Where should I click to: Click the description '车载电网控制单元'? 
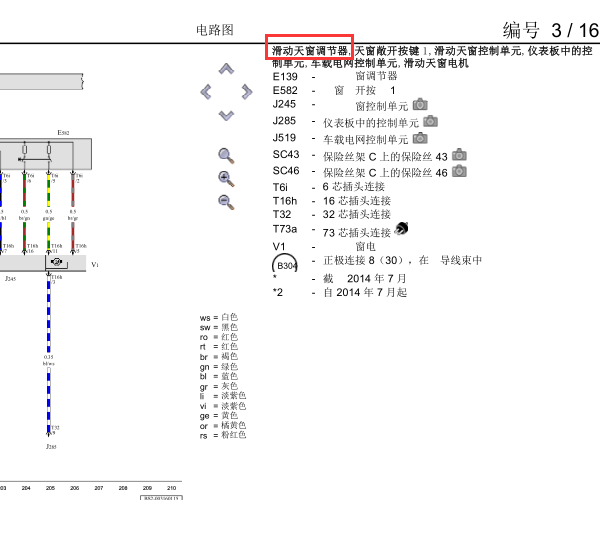pyautogui.click(x=366, y=139)
